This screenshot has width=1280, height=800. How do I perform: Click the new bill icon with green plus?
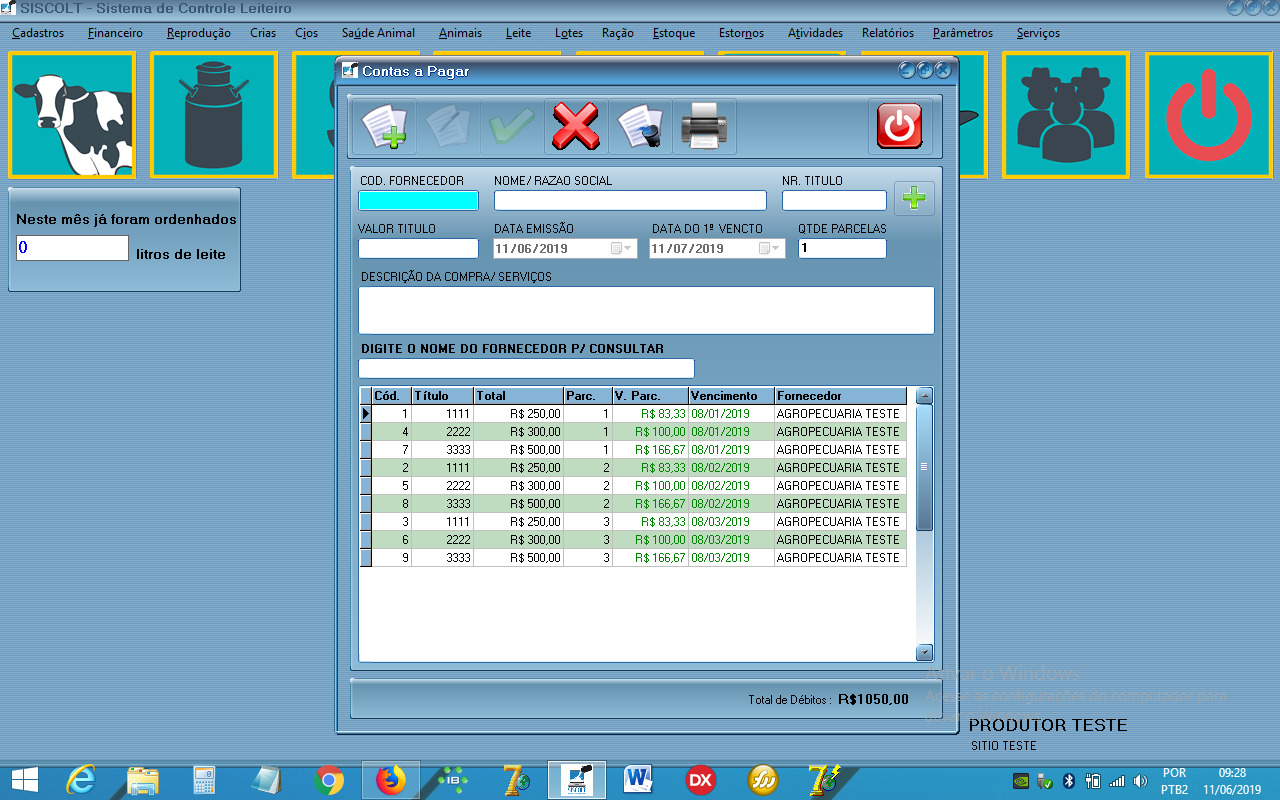384,127
